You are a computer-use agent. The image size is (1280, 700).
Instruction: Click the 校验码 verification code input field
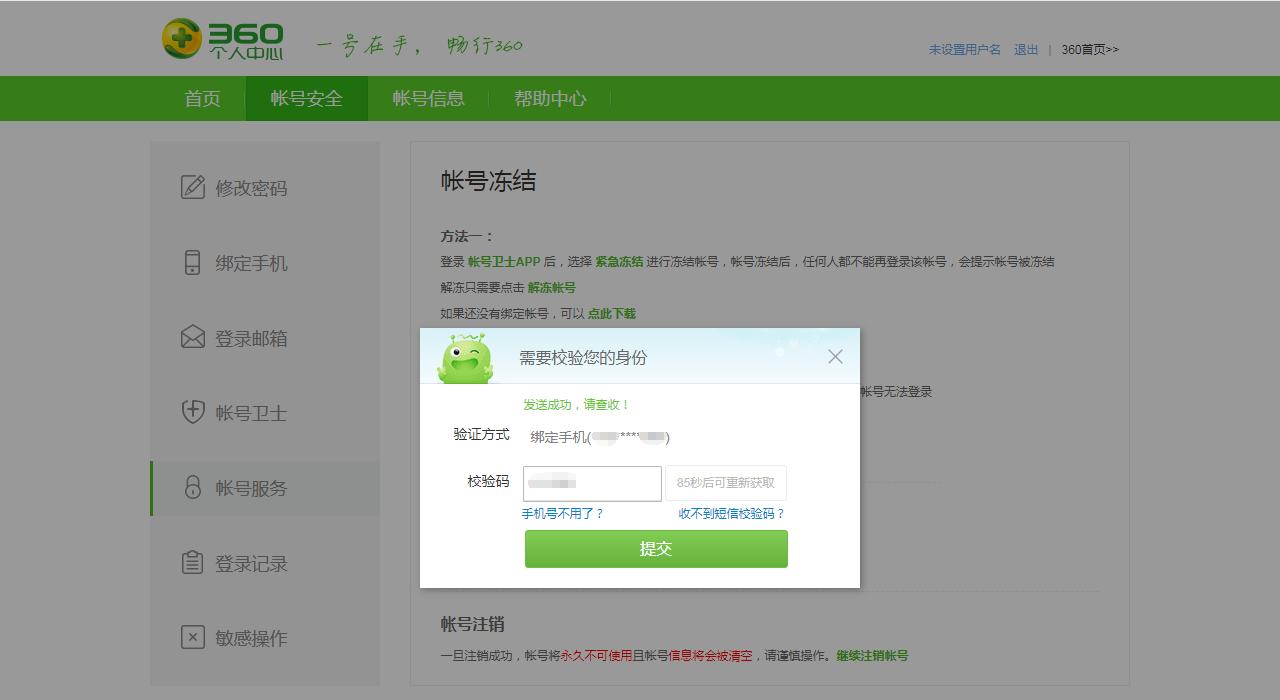point(592,483)
